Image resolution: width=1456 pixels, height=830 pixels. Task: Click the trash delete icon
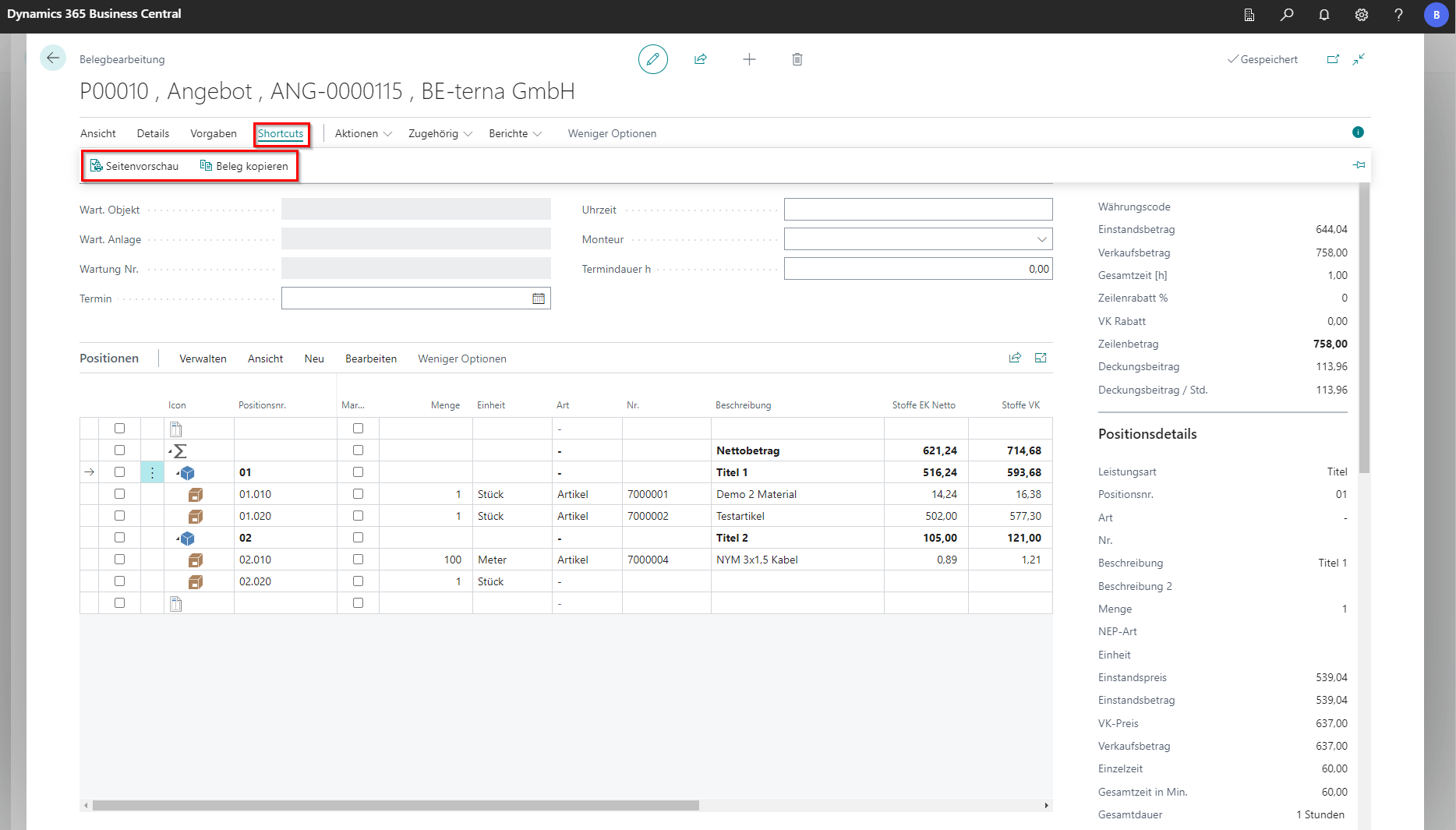click(797, 59)
